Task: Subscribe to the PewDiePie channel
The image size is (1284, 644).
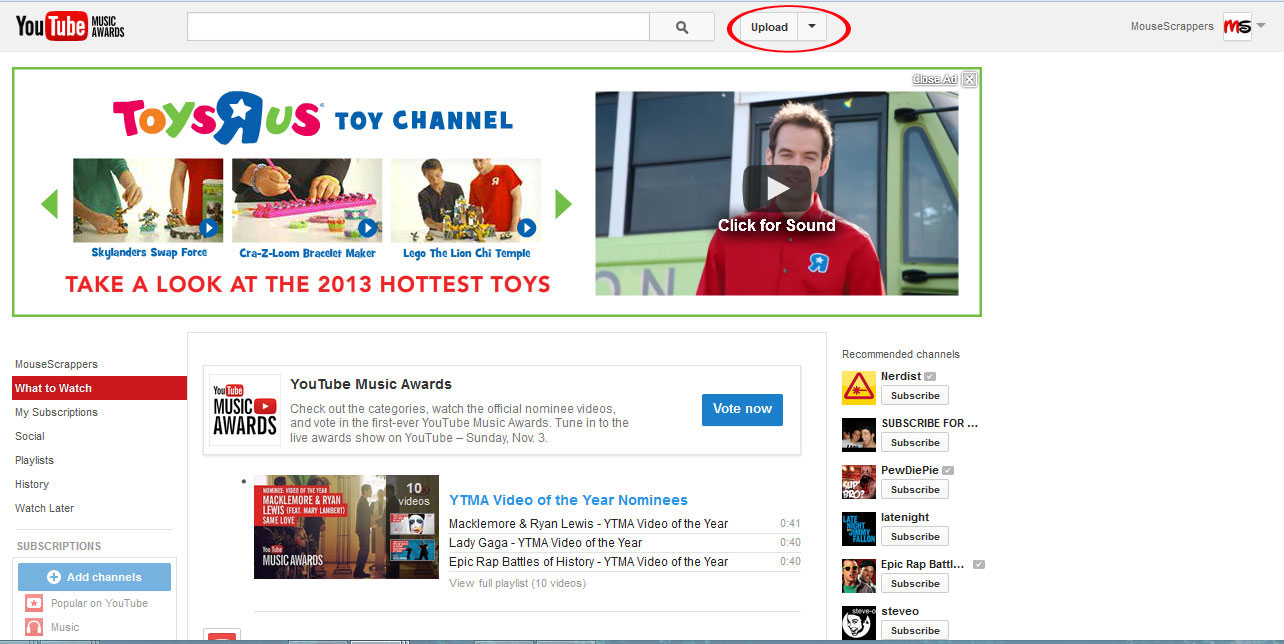Action: [x=915, y=489]
